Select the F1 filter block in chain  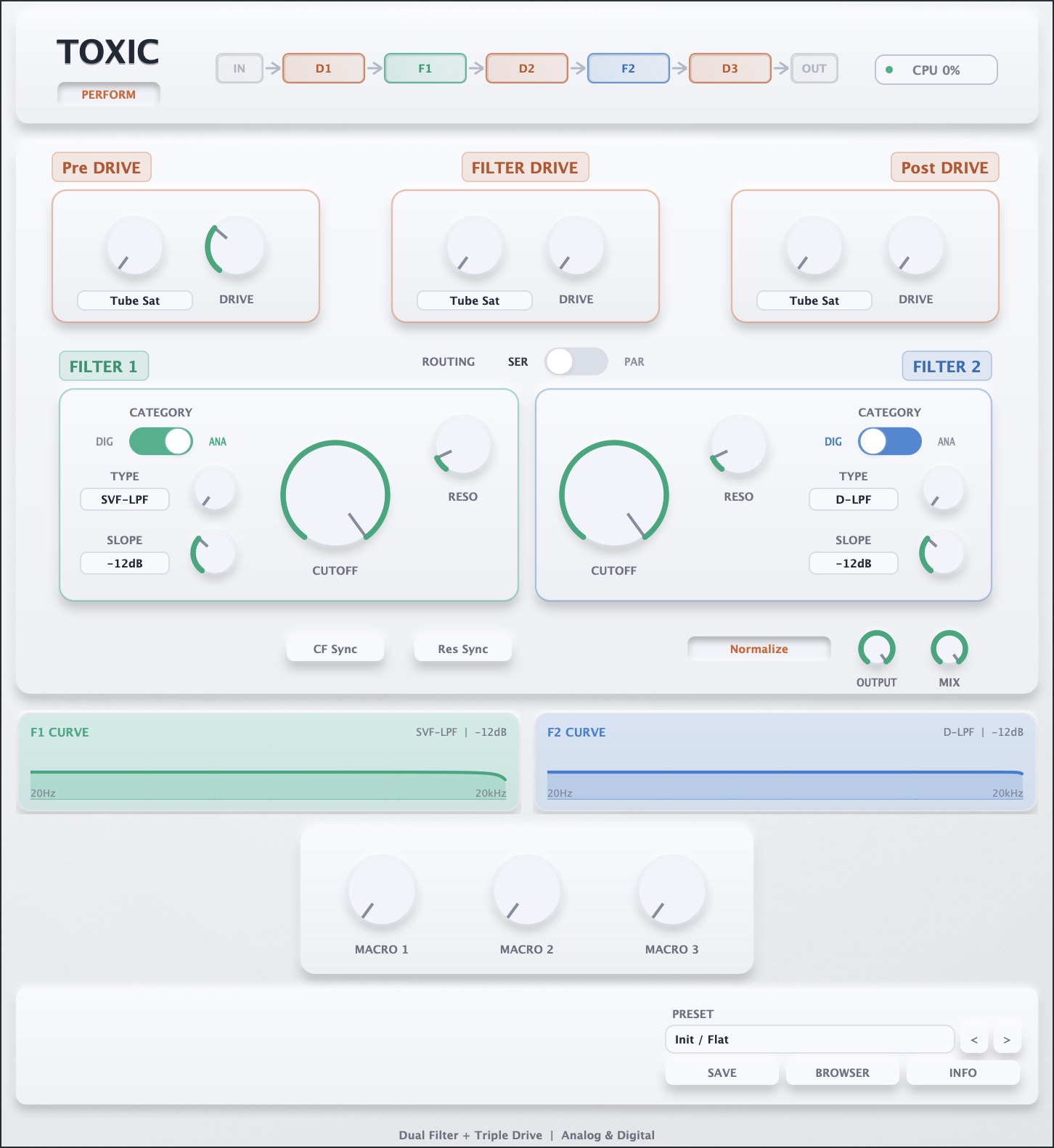(x=425, y=69)
